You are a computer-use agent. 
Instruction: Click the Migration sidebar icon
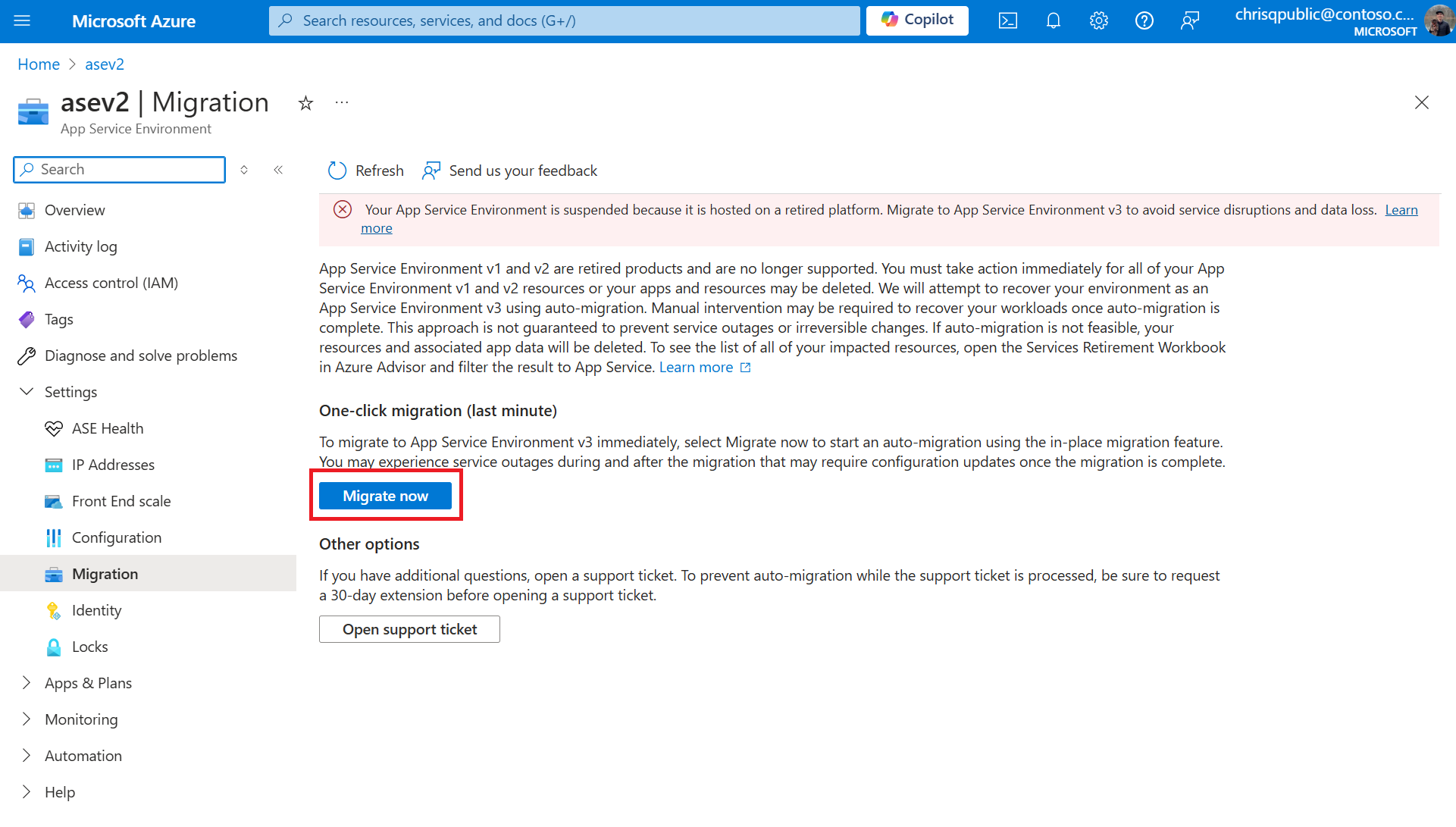52,573
